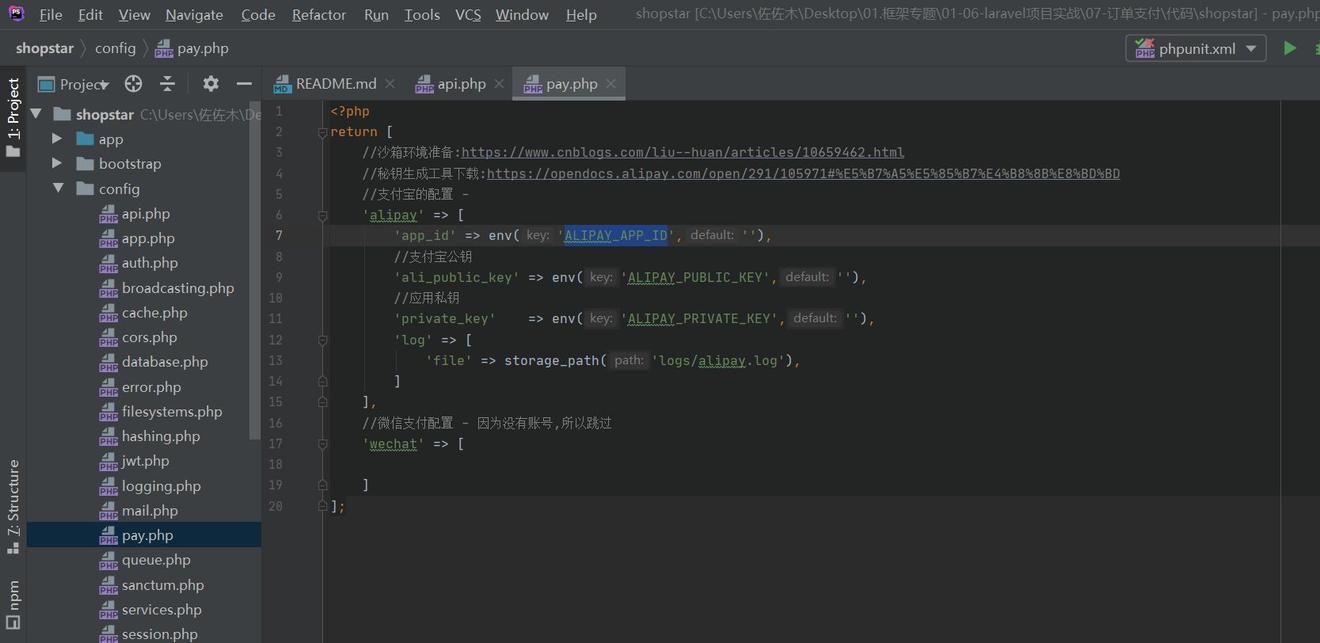1320x643 pixels.
Task: Close the pay.php editor tab
Action: [x=611, y=84]
